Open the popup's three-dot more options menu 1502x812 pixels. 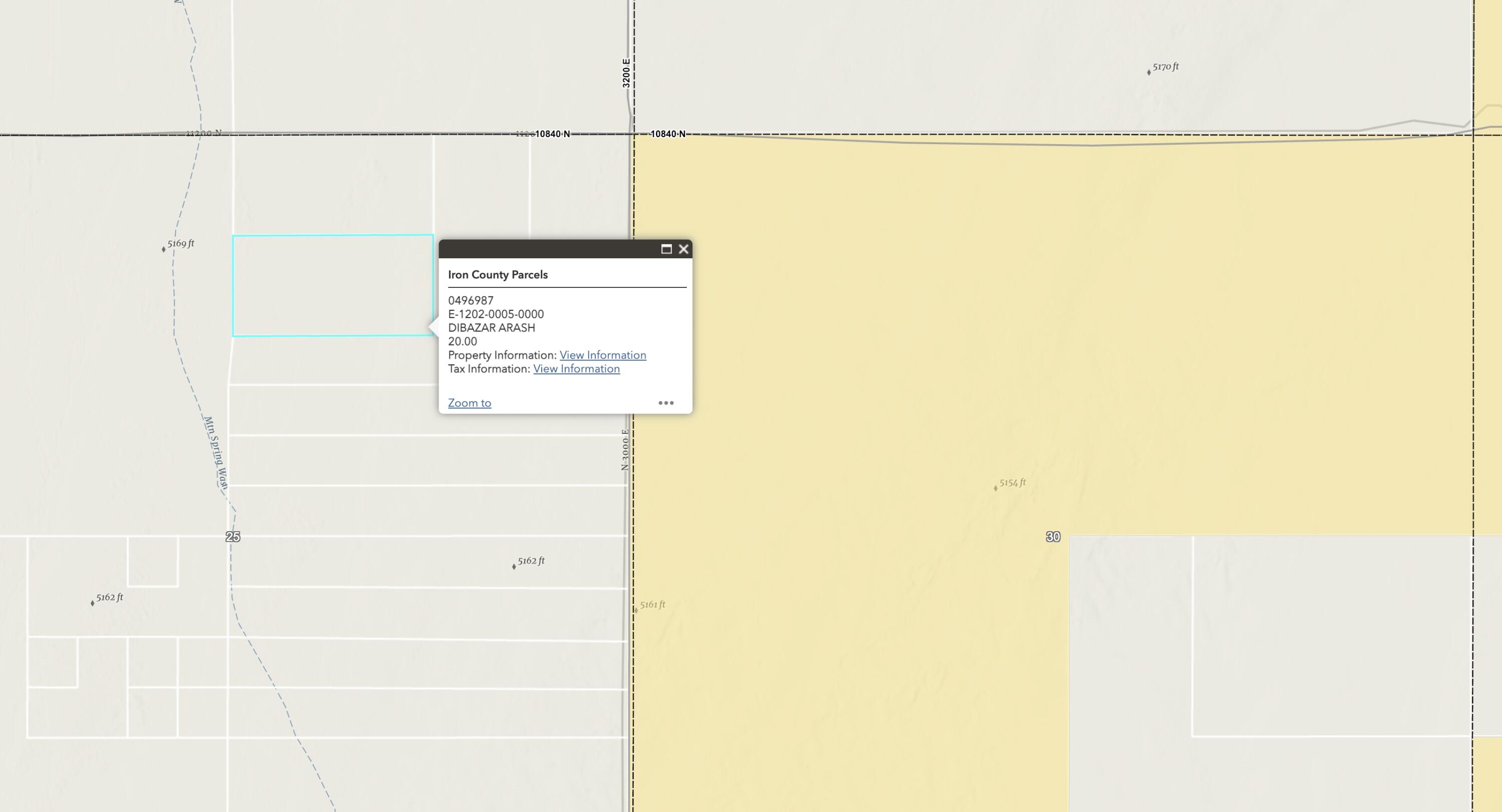pos(666,403)
